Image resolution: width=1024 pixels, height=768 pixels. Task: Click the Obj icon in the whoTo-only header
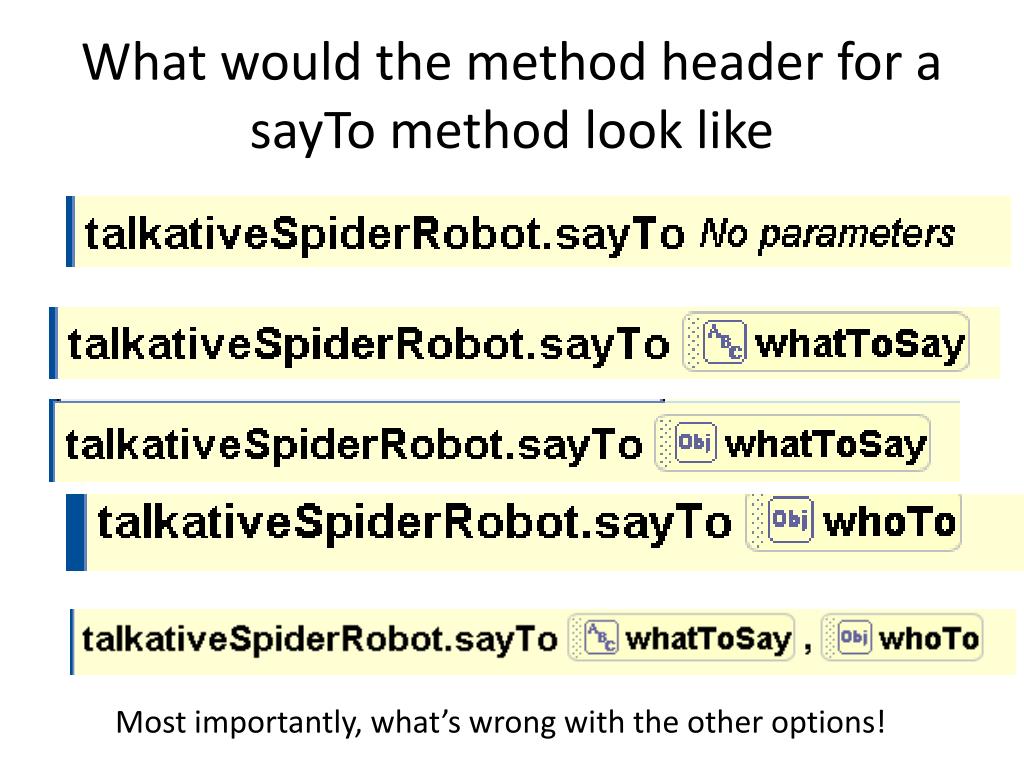coord(792,521)
